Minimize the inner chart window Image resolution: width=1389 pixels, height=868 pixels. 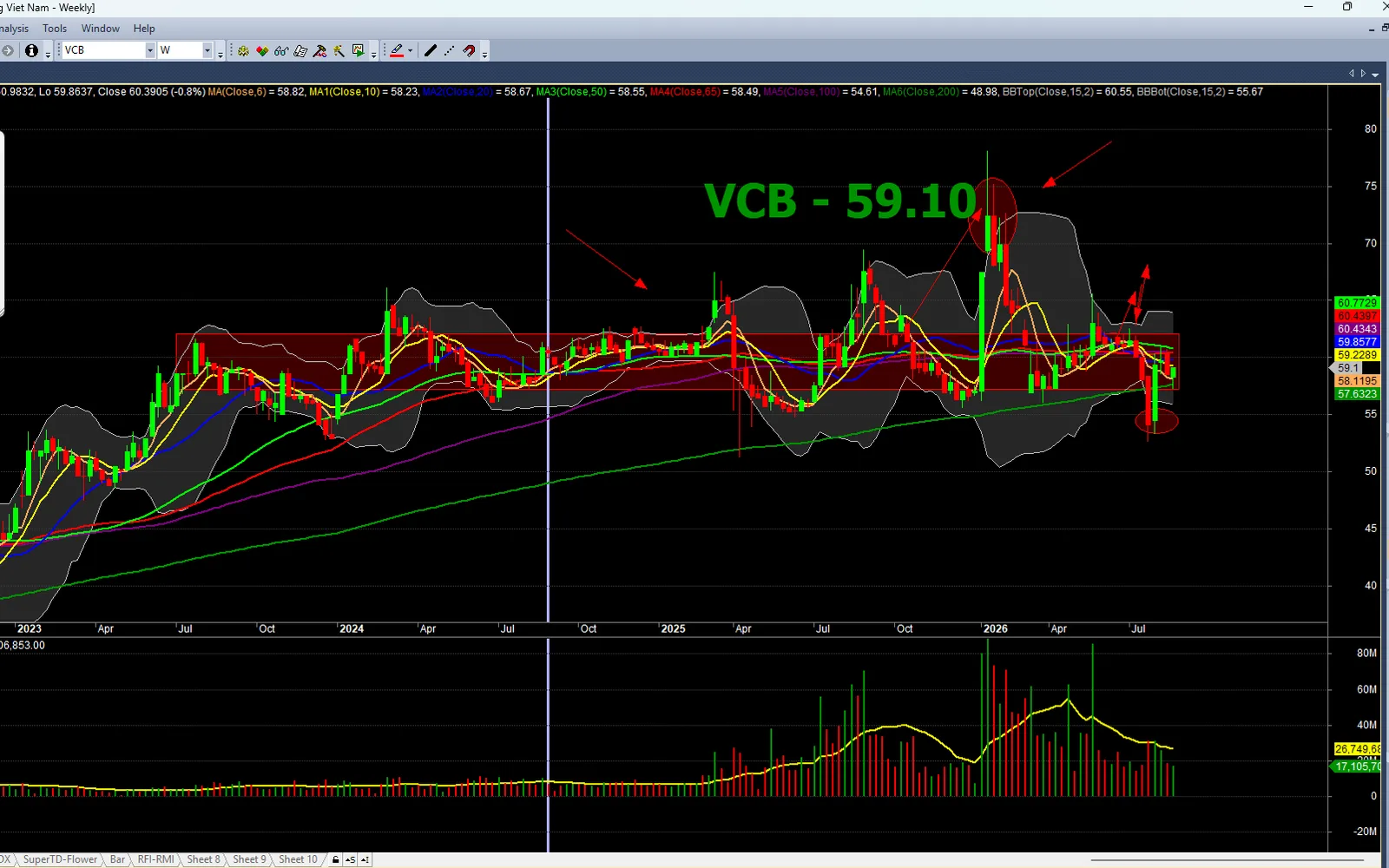click(1372, 29)
